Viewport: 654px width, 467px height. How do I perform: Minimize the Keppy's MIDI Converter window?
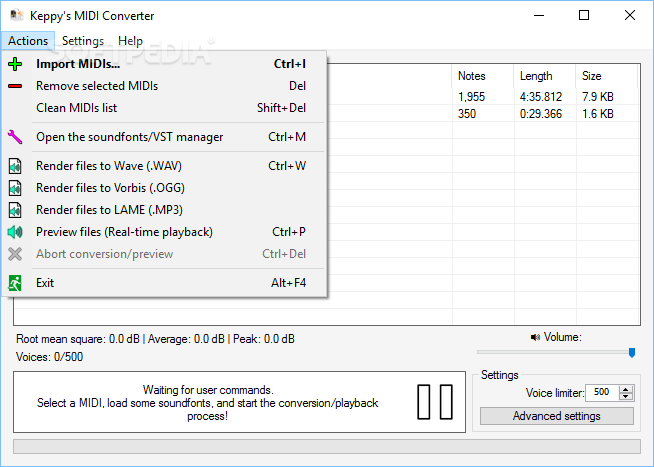[539, 15]
